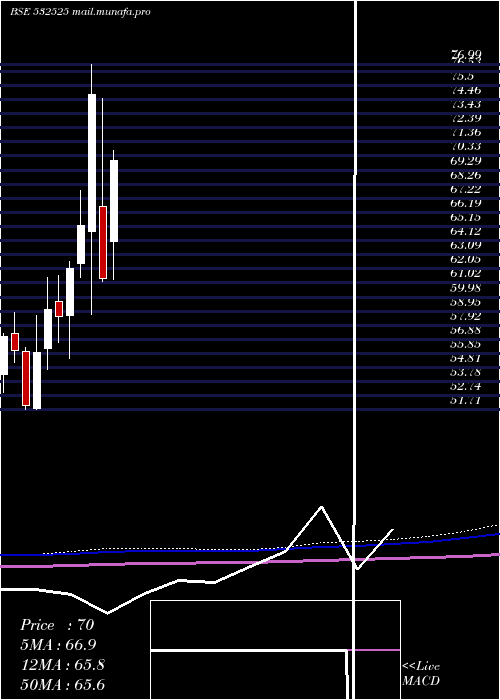Image resolution: width=500 pixels, height=700 pixels.
Task: Click the 12MA : 65.8 readout
Action: pos(63,665)
